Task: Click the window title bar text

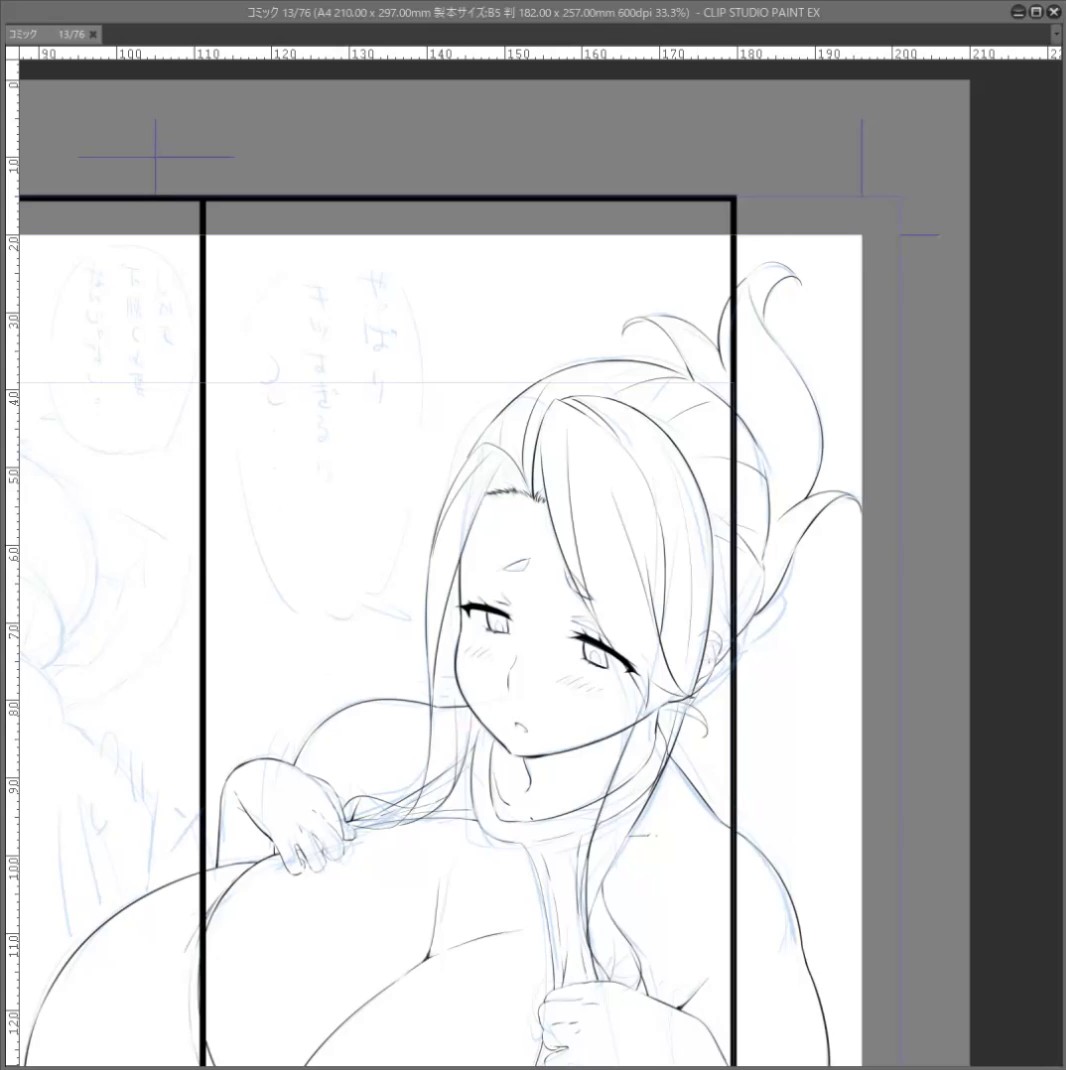Action: (533, 12)
